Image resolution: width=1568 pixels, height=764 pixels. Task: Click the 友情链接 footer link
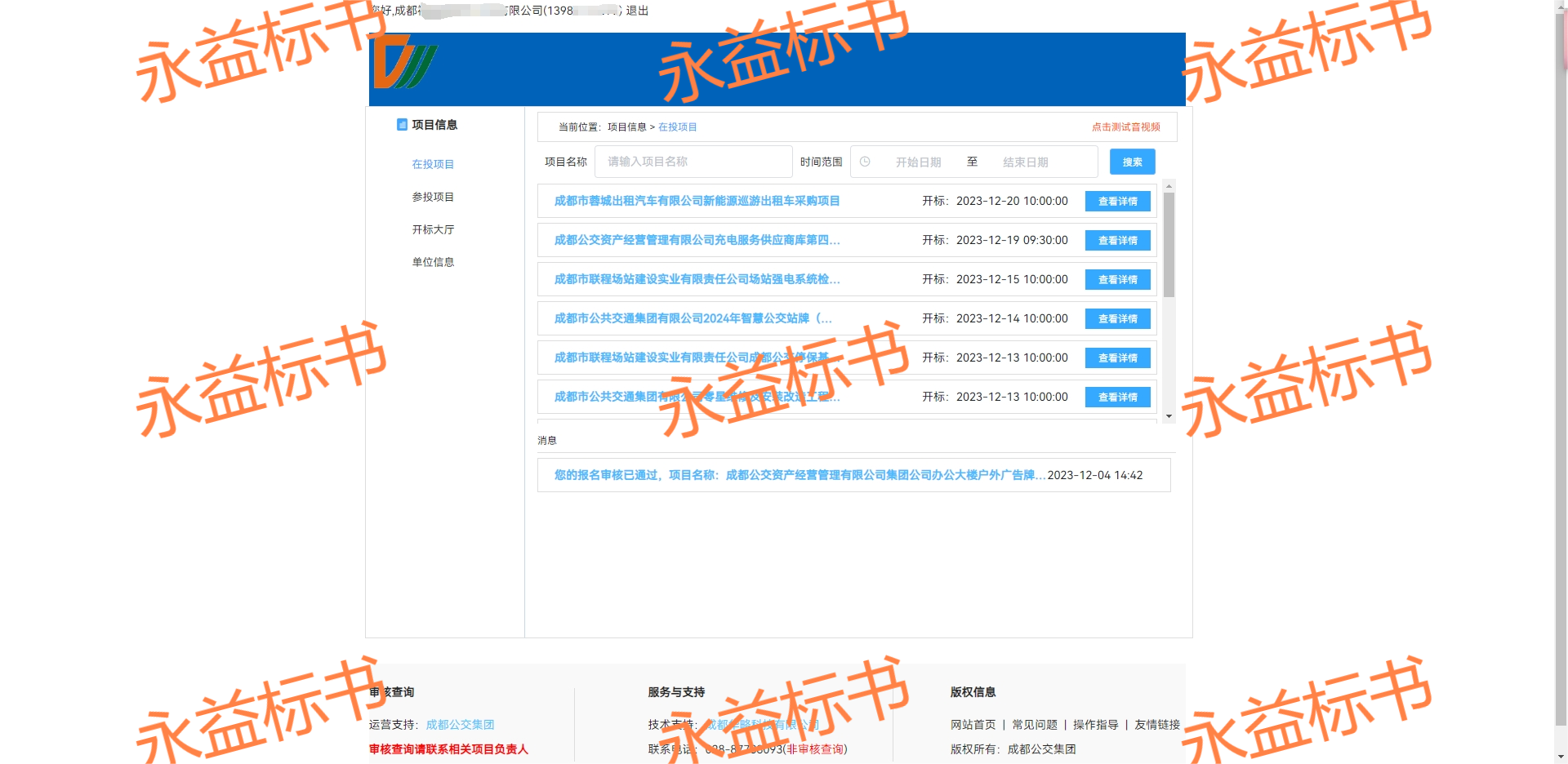(1156, 725)
